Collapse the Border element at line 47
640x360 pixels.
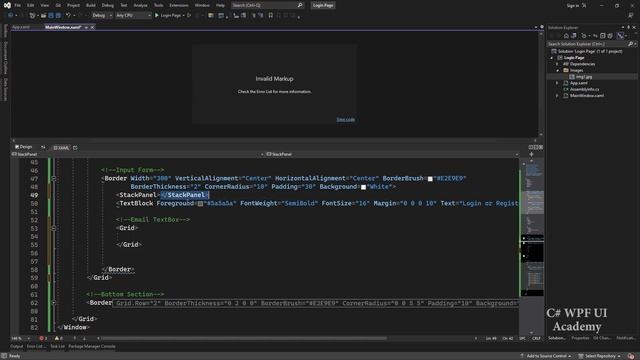click(53, 178)
